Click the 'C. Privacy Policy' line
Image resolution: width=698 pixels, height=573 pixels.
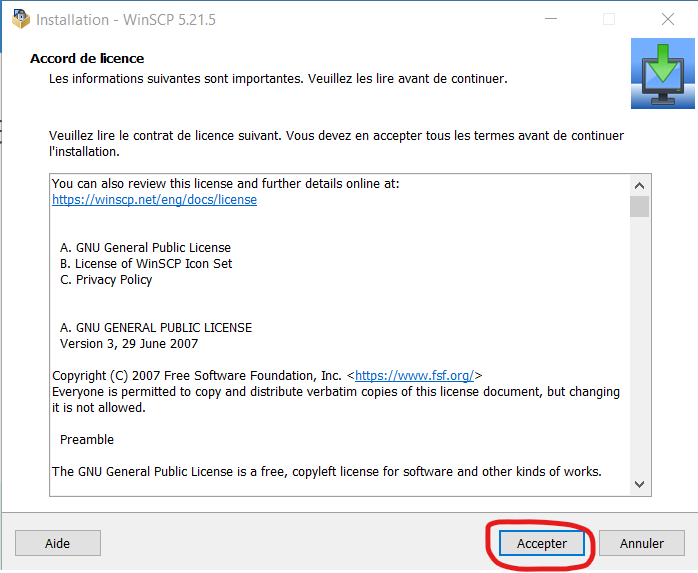(x=106, y=280)
